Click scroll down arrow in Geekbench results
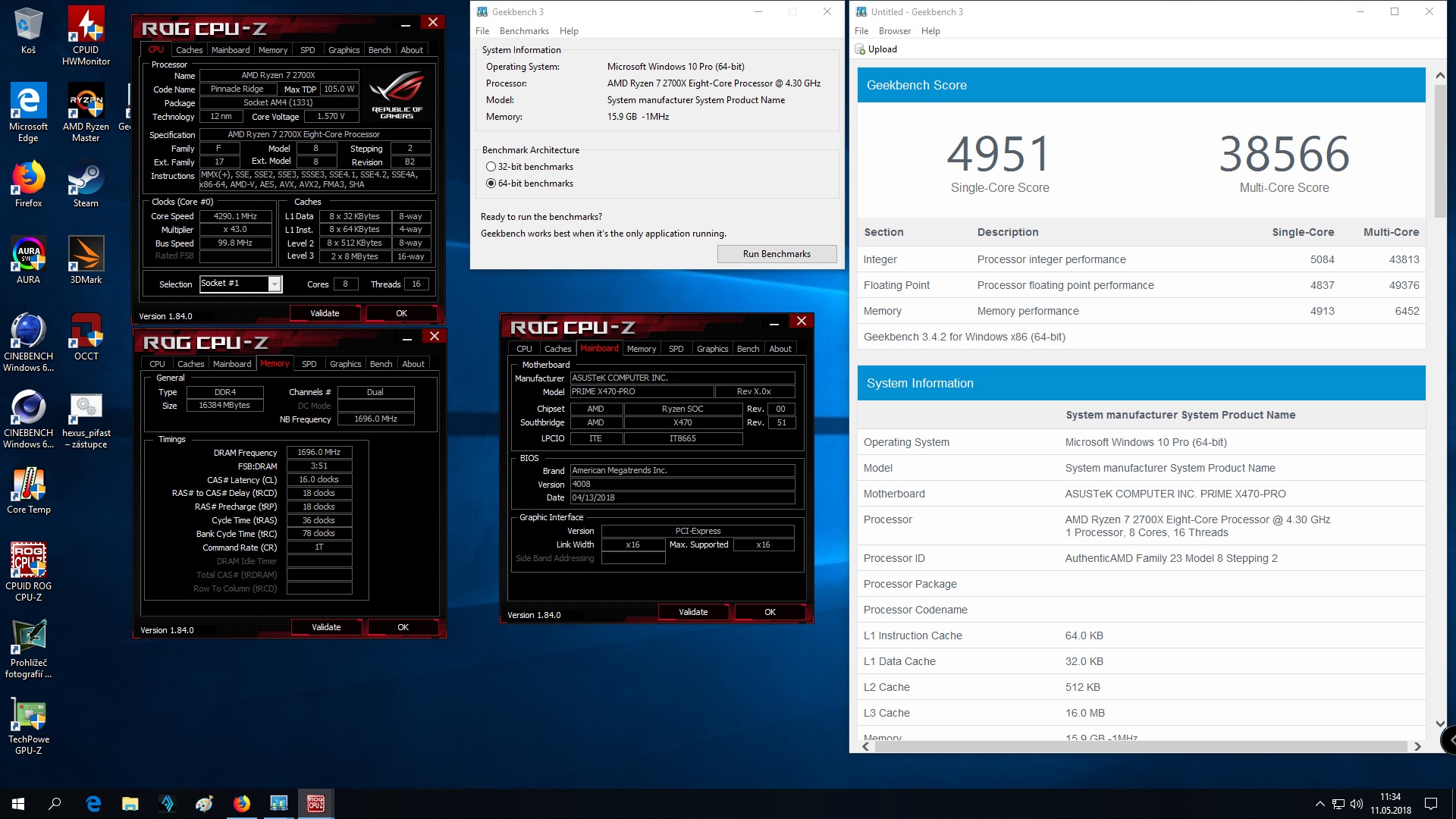Viewport: 1456px width, 819px height. click(1440, 724)
